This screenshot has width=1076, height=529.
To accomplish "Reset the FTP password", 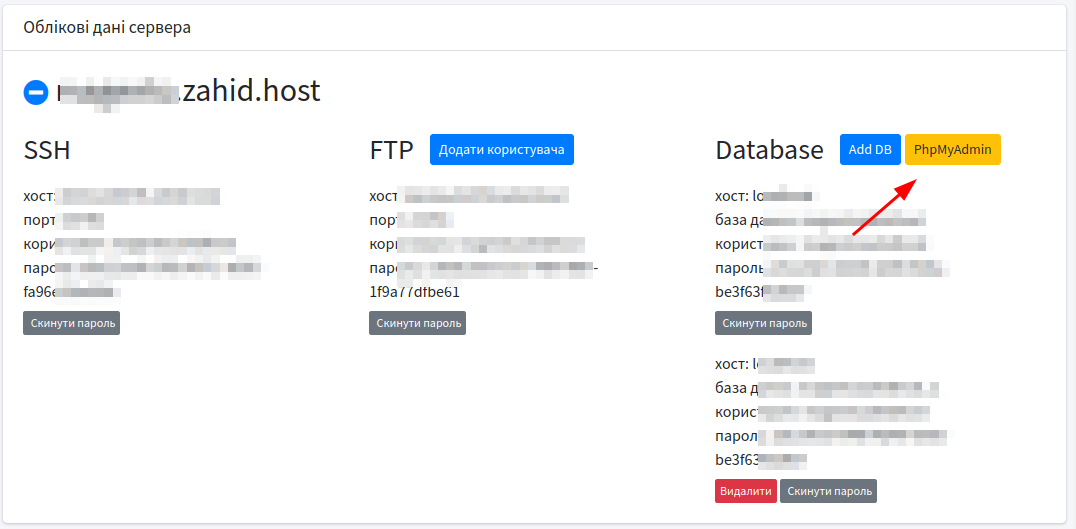I will 417,323.
